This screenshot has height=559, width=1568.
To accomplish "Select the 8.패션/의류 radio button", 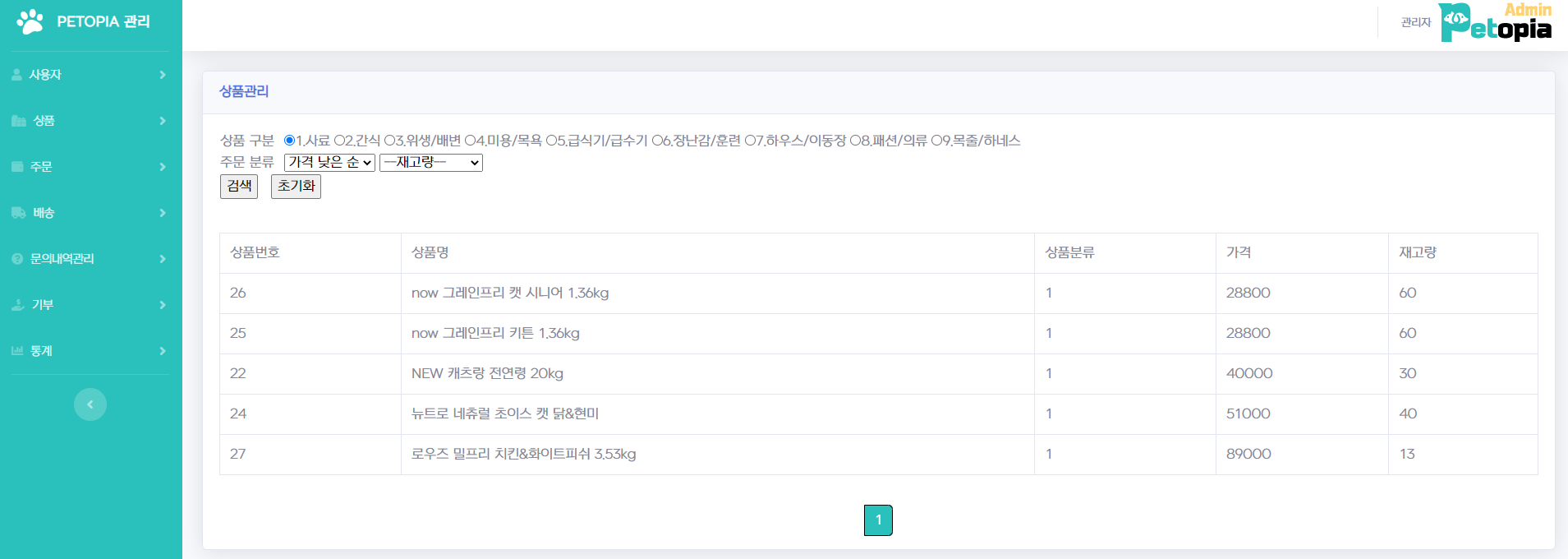I will click(x=855, y=141).
